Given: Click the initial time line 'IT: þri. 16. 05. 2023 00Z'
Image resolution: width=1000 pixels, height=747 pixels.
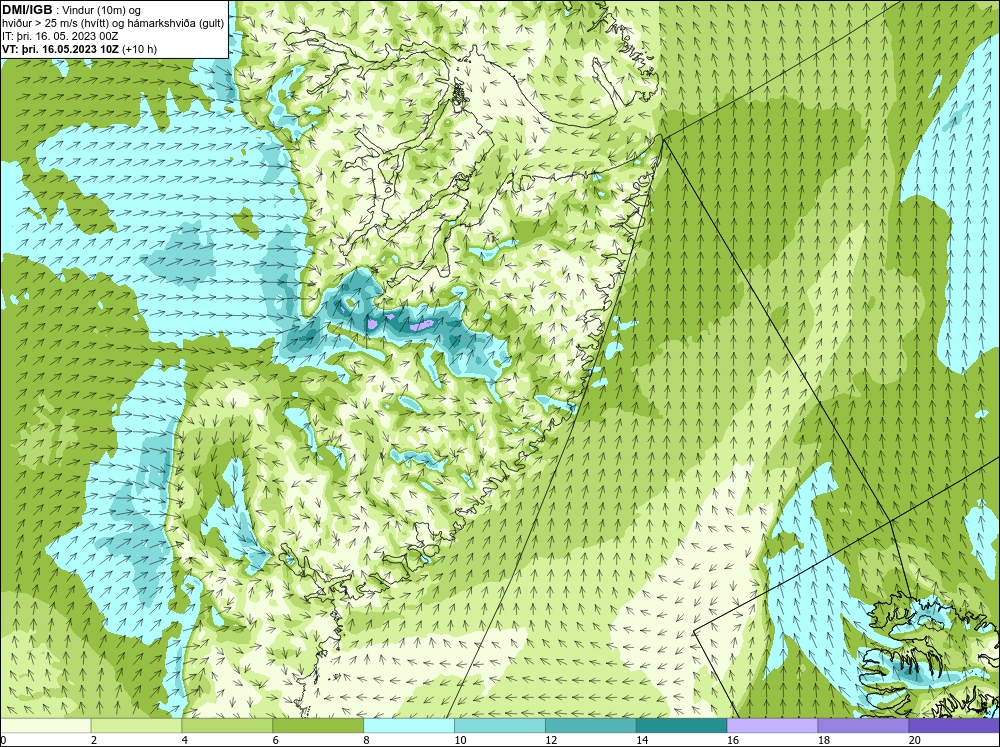Looking at the screenshot, I should (60, 36).
